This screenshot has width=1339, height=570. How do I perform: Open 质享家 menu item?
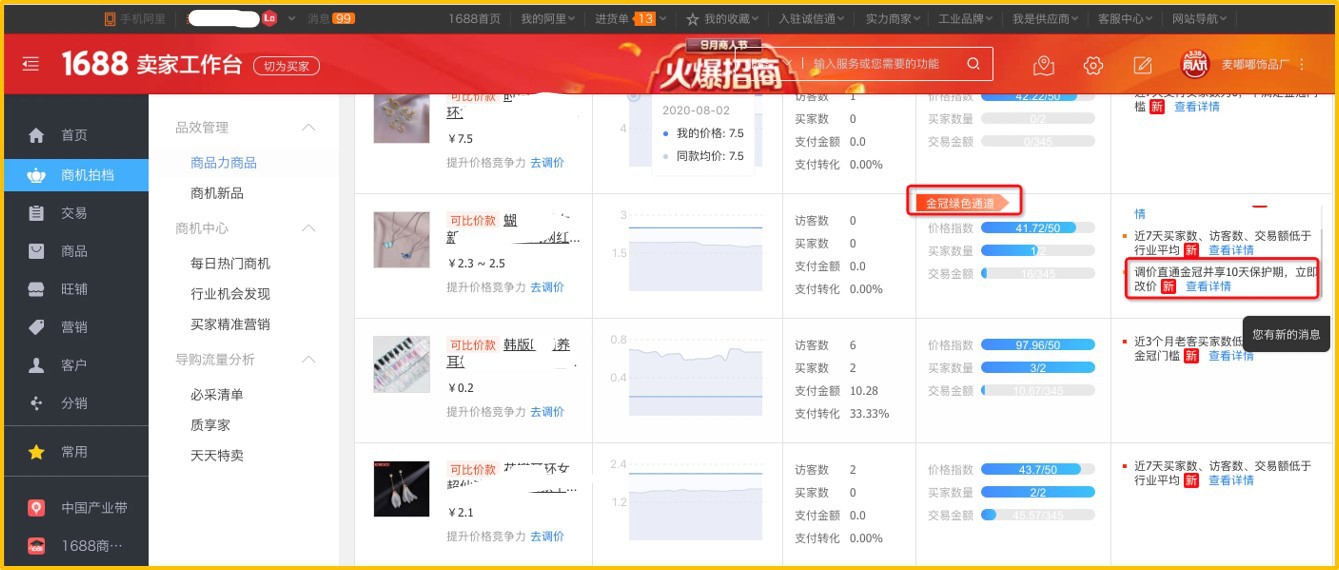click(x=210, y=425)
